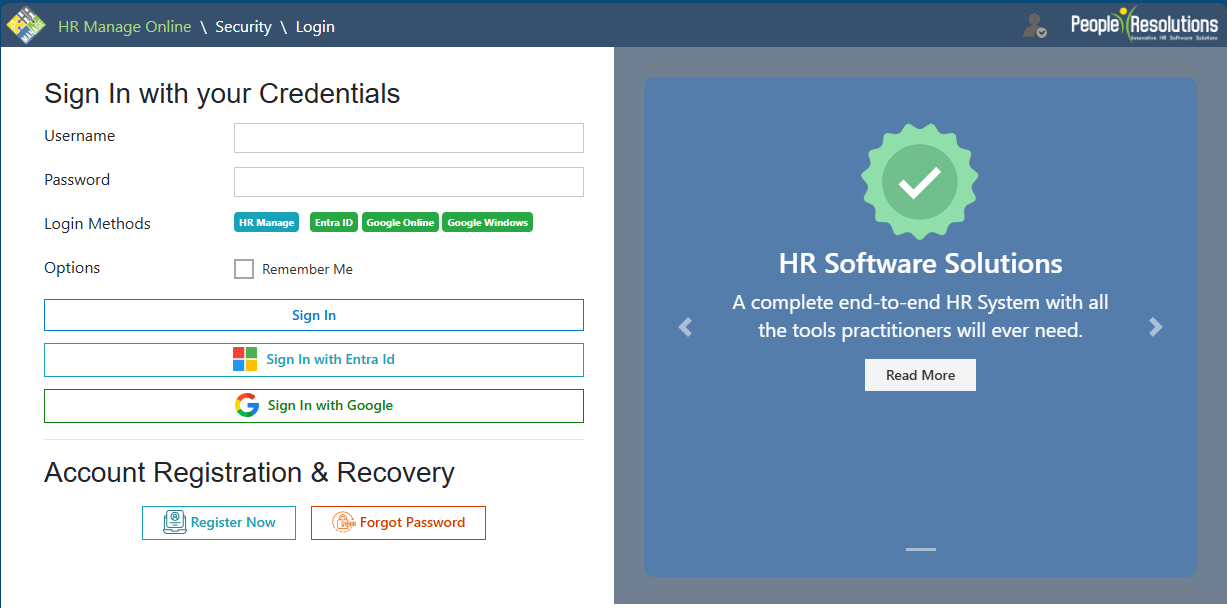
Task: Focus the Username input field
Action: (409, 138)
